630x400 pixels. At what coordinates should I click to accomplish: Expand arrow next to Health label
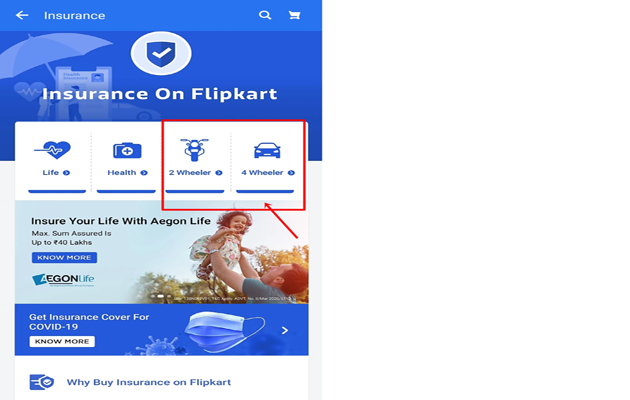144,173
